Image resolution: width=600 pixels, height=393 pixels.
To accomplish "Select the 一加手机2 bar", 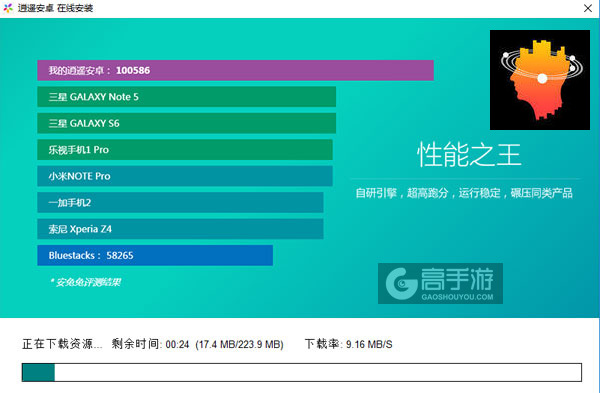I will [x=180, y=202].
